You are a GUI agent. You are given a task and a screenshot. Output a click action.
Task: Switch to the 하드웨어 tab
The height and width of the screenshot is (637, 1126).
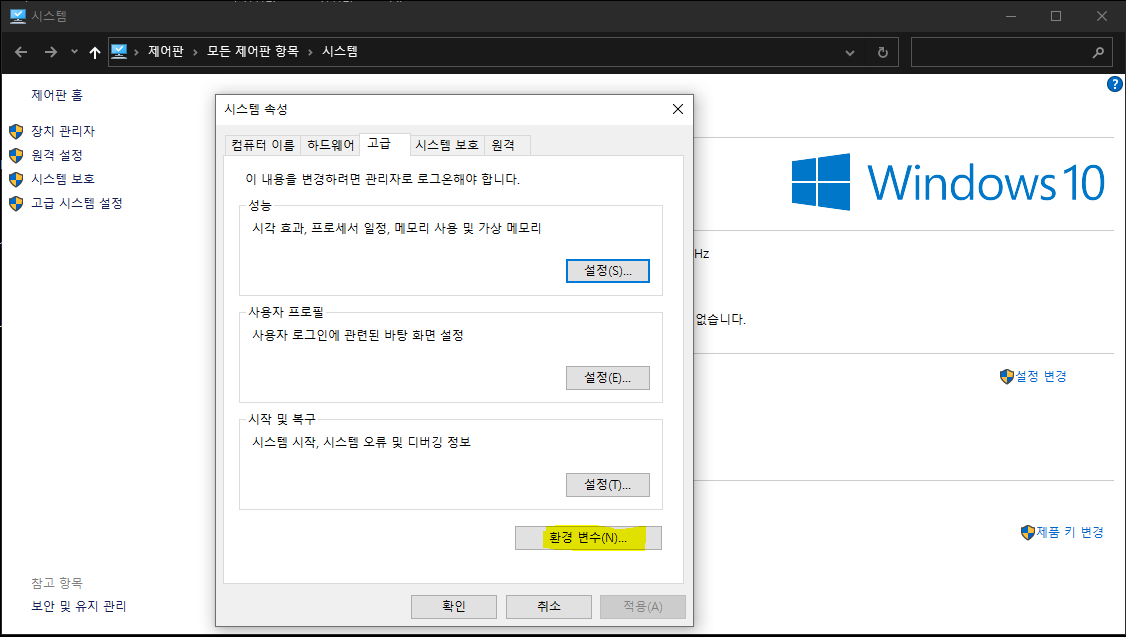point(330,145)
